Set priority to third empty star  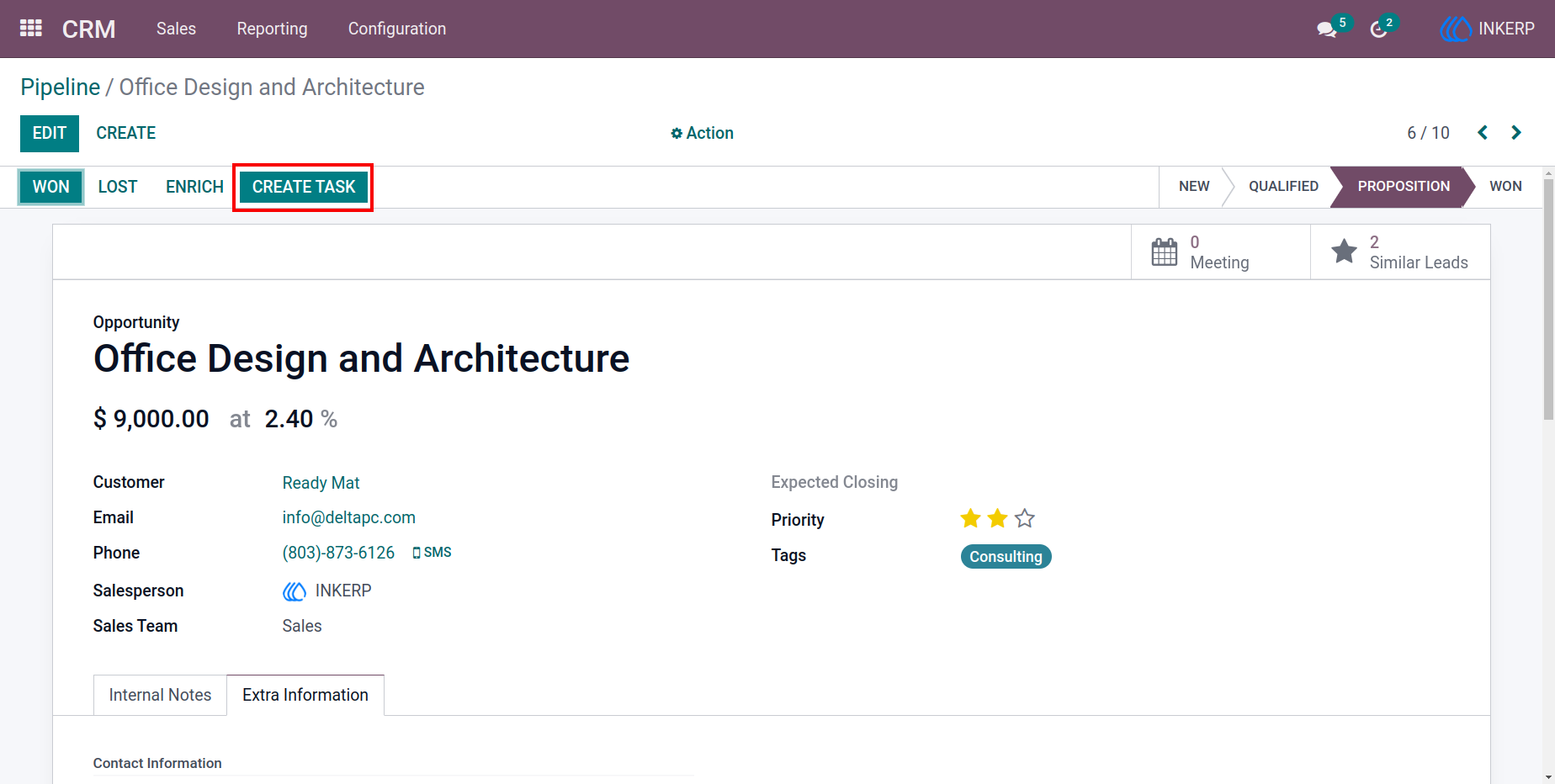(1025, 518)
